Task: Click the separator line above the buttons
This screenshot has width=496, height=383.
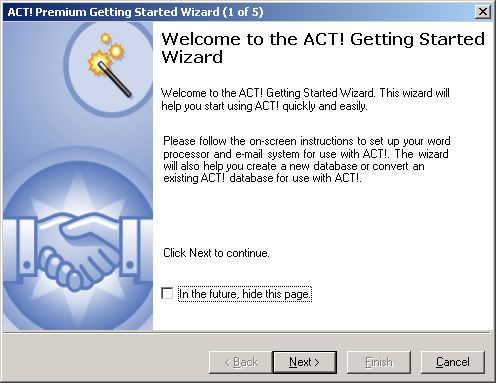Action: pyautogui.click(x=247, y=332)
